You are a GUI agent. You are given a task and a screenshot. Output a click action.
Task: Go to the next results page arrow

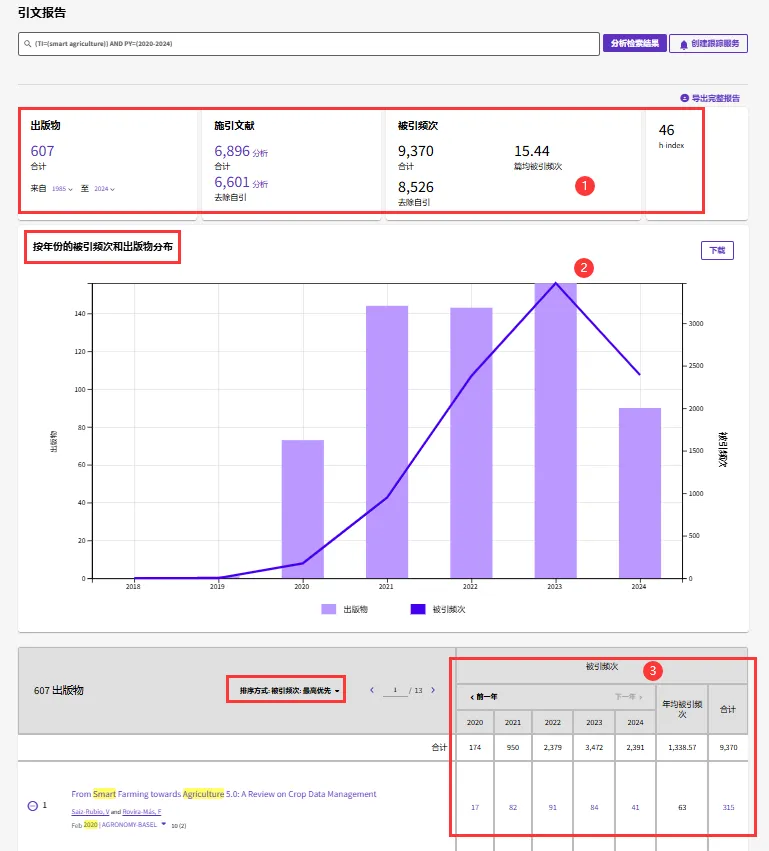point(433,690)
